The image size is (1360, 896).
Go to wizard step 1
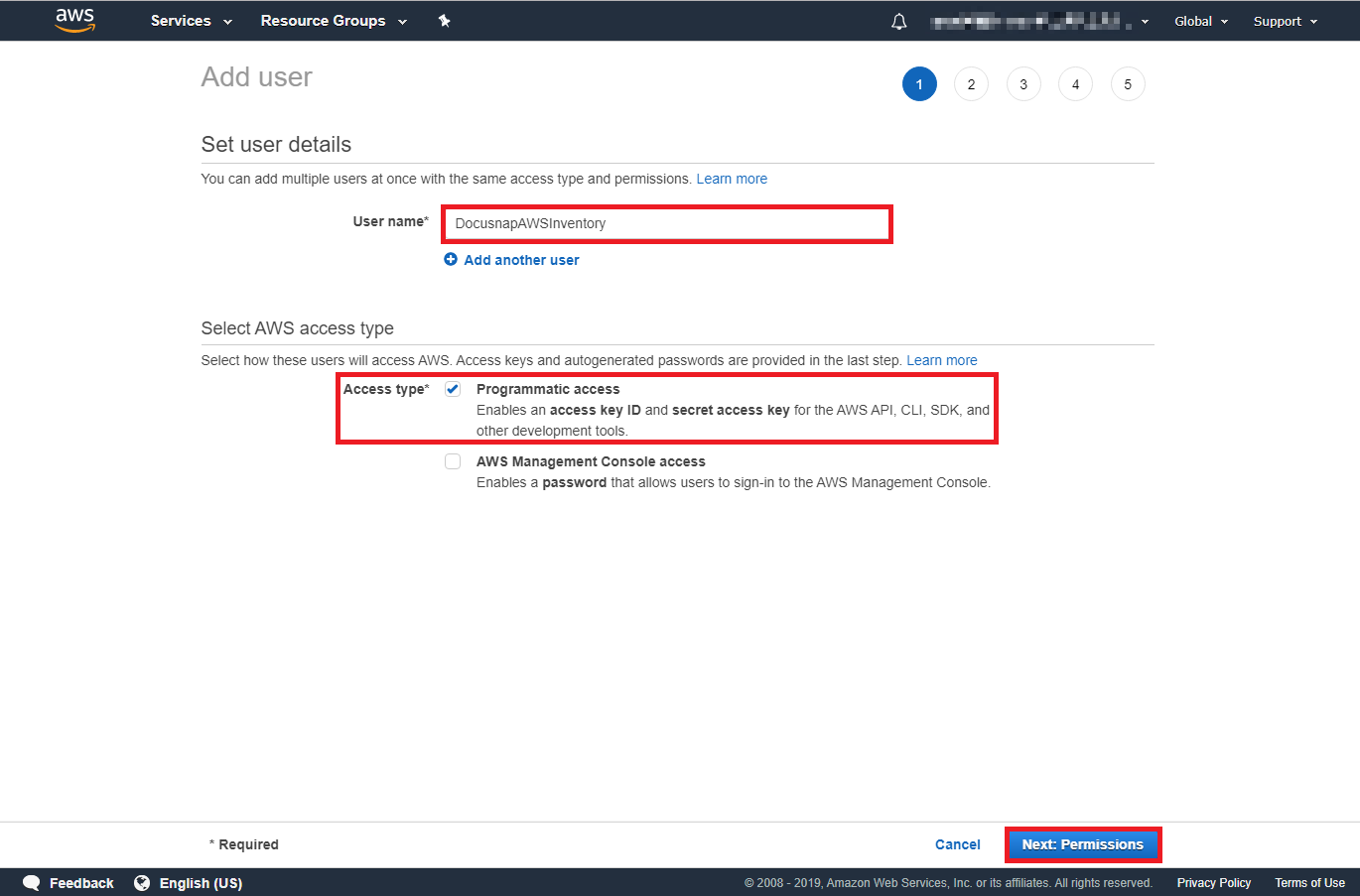coord(919,84)
